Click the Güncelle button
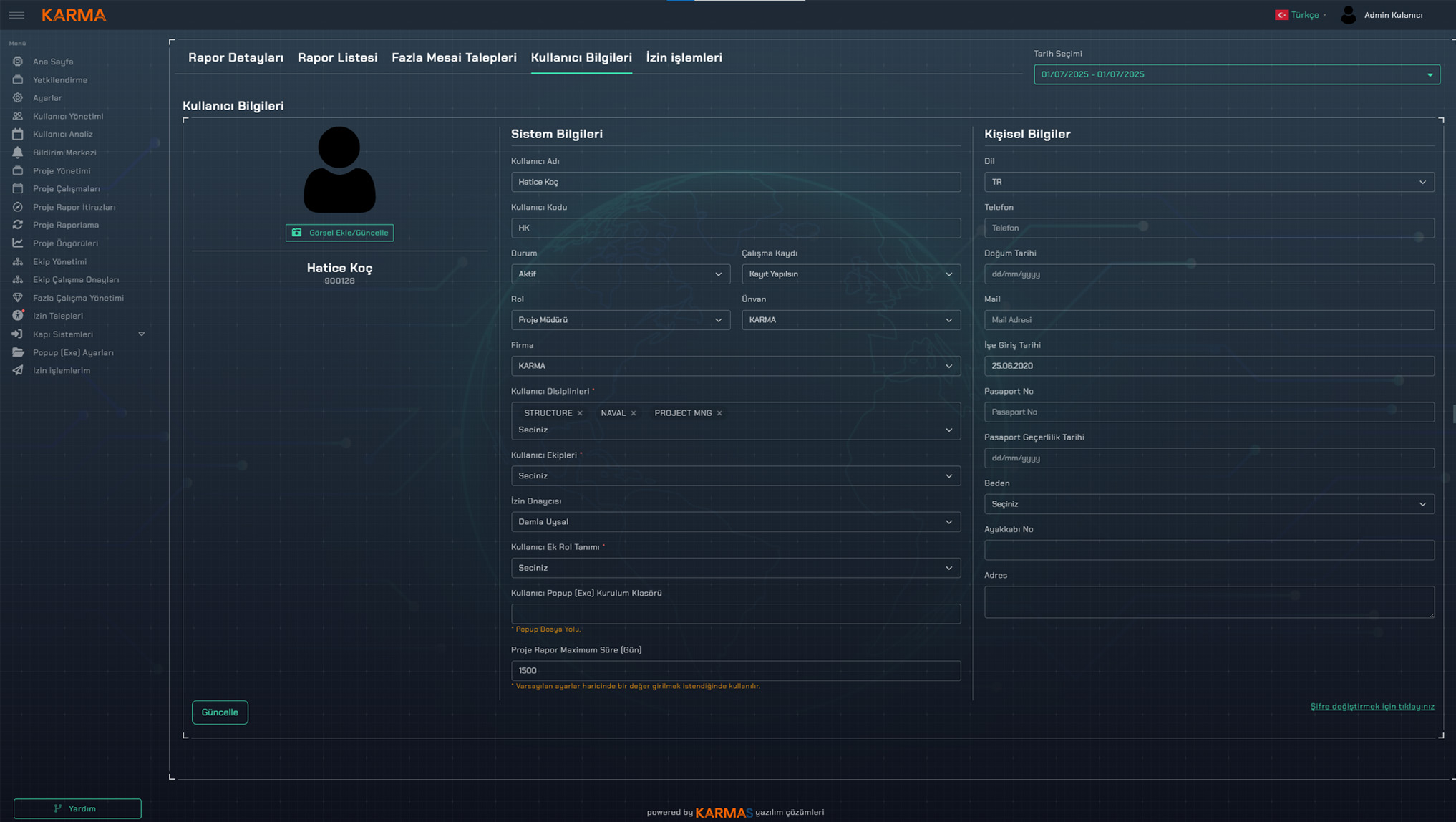 220,712
